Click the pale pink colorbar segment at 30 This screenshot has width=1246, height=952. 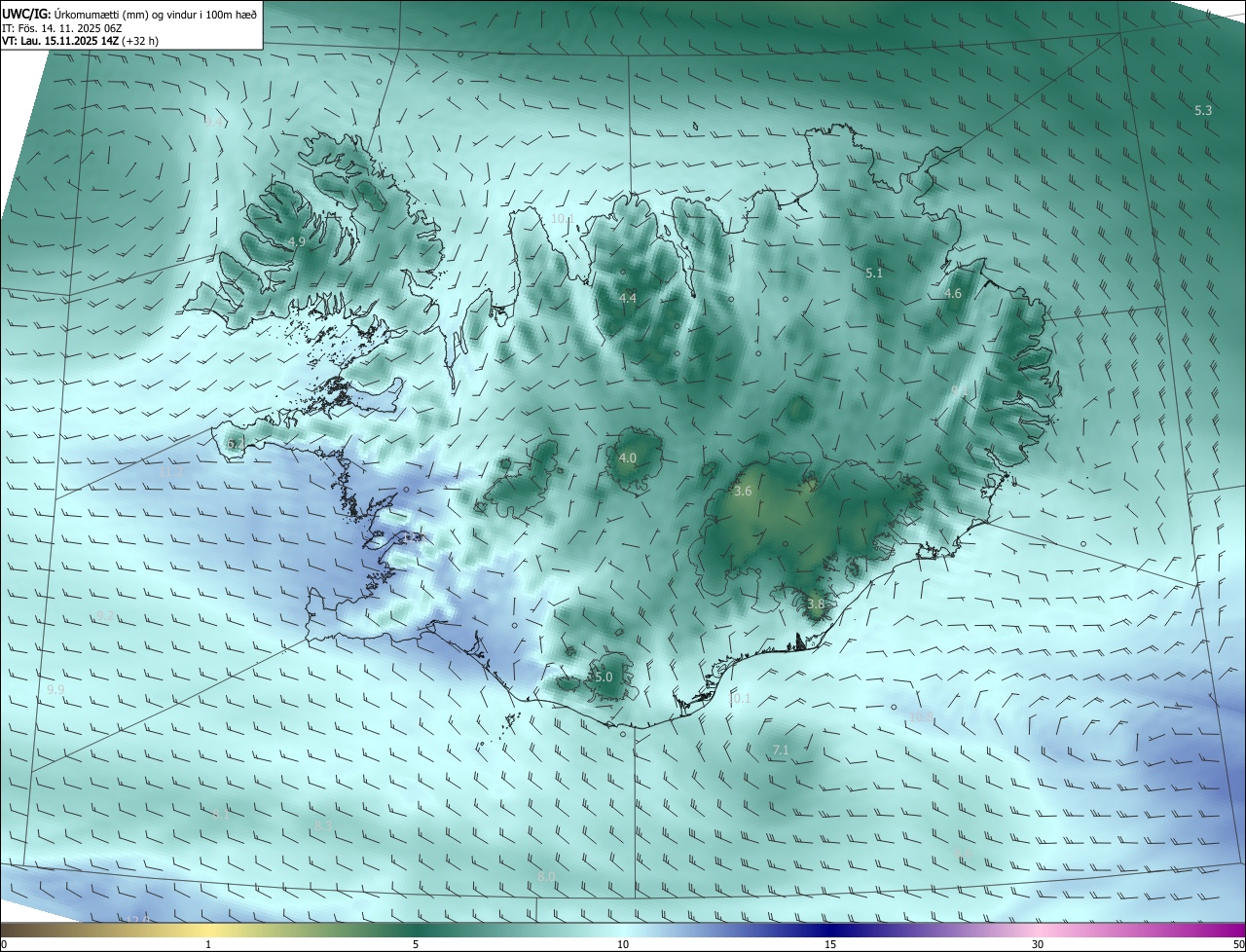1038,930
